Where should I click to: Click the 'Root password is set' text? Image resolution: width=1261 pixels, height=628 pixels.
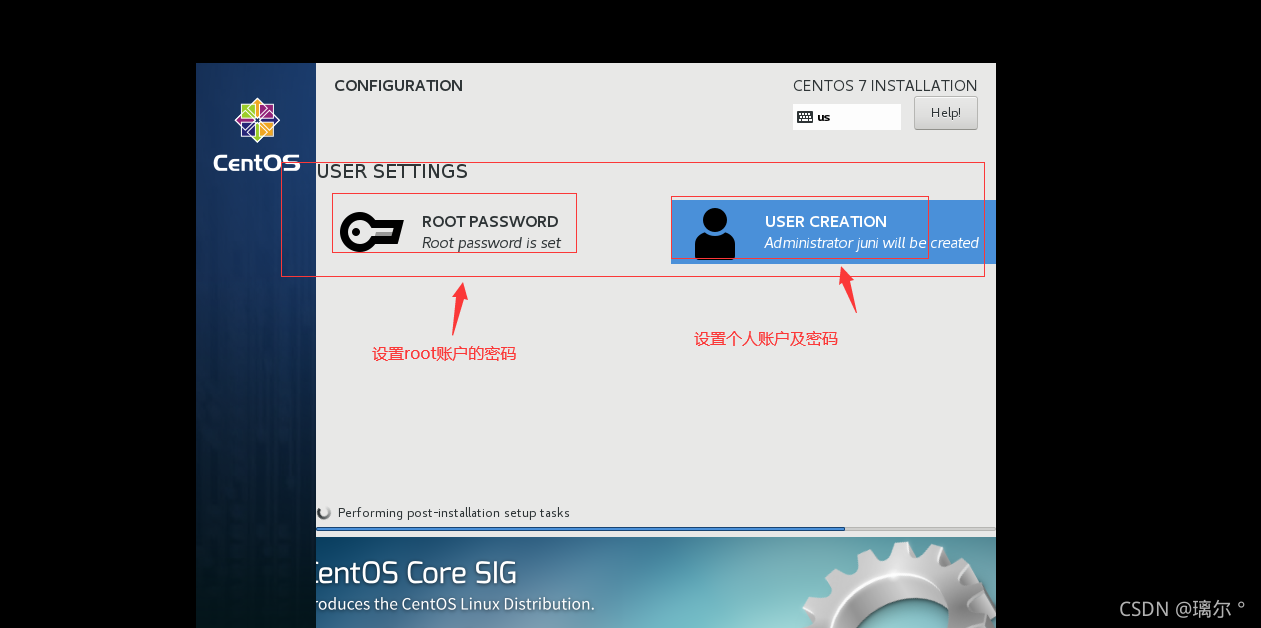point(491,243)
